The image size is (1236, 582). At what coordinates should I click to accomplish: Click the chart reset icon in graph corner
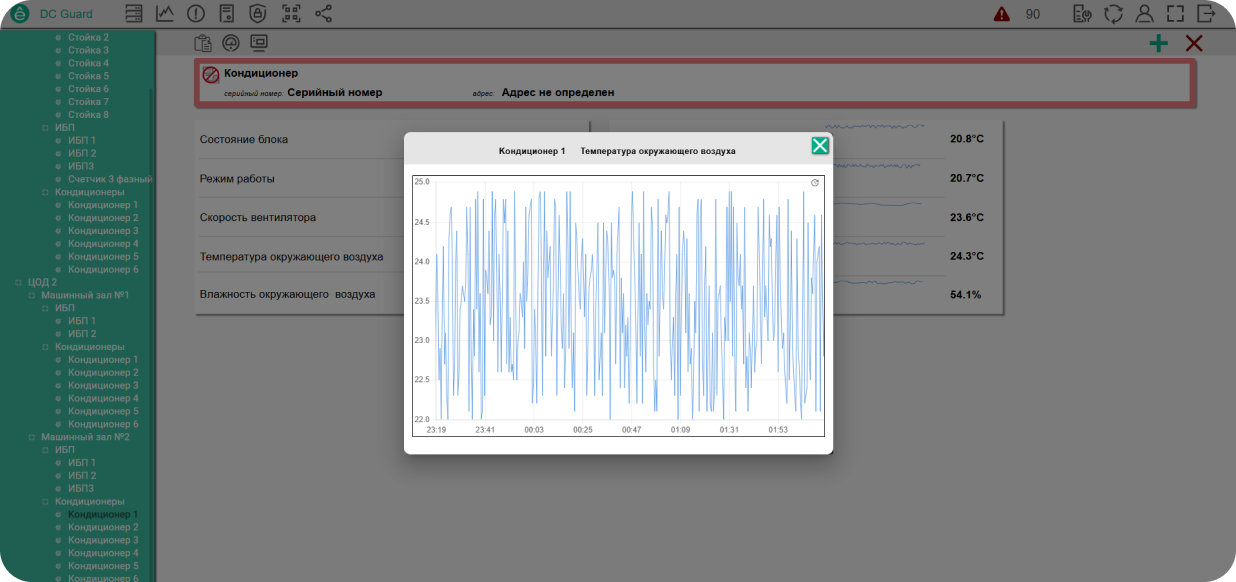[815, 183]
